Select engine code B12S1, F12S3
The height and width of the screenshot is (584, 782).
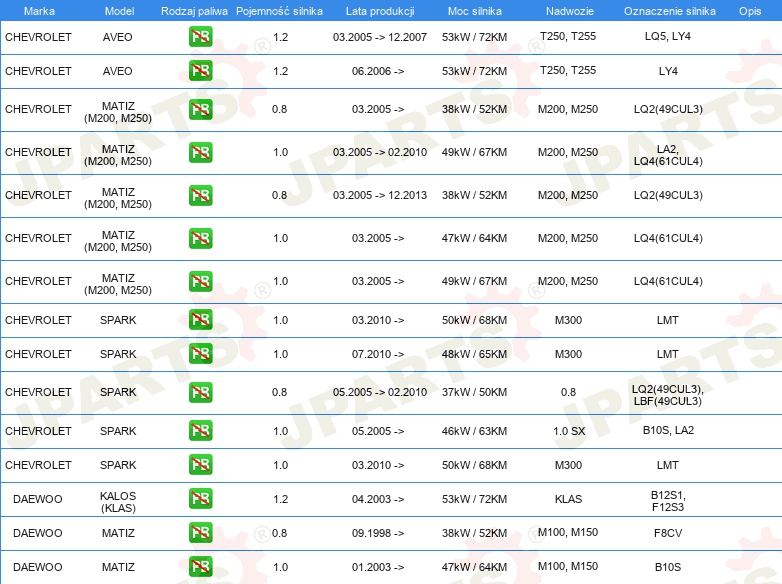pos(668,501)
